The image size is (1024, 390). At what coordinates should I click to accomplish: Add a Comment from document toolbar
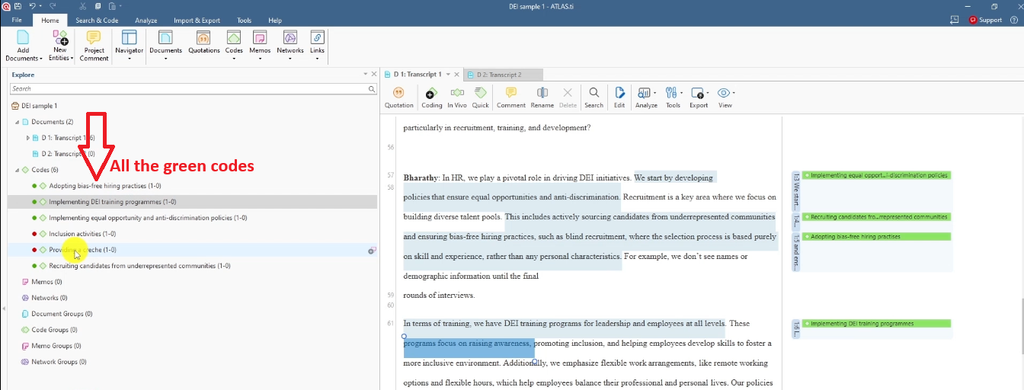[511, 97]
